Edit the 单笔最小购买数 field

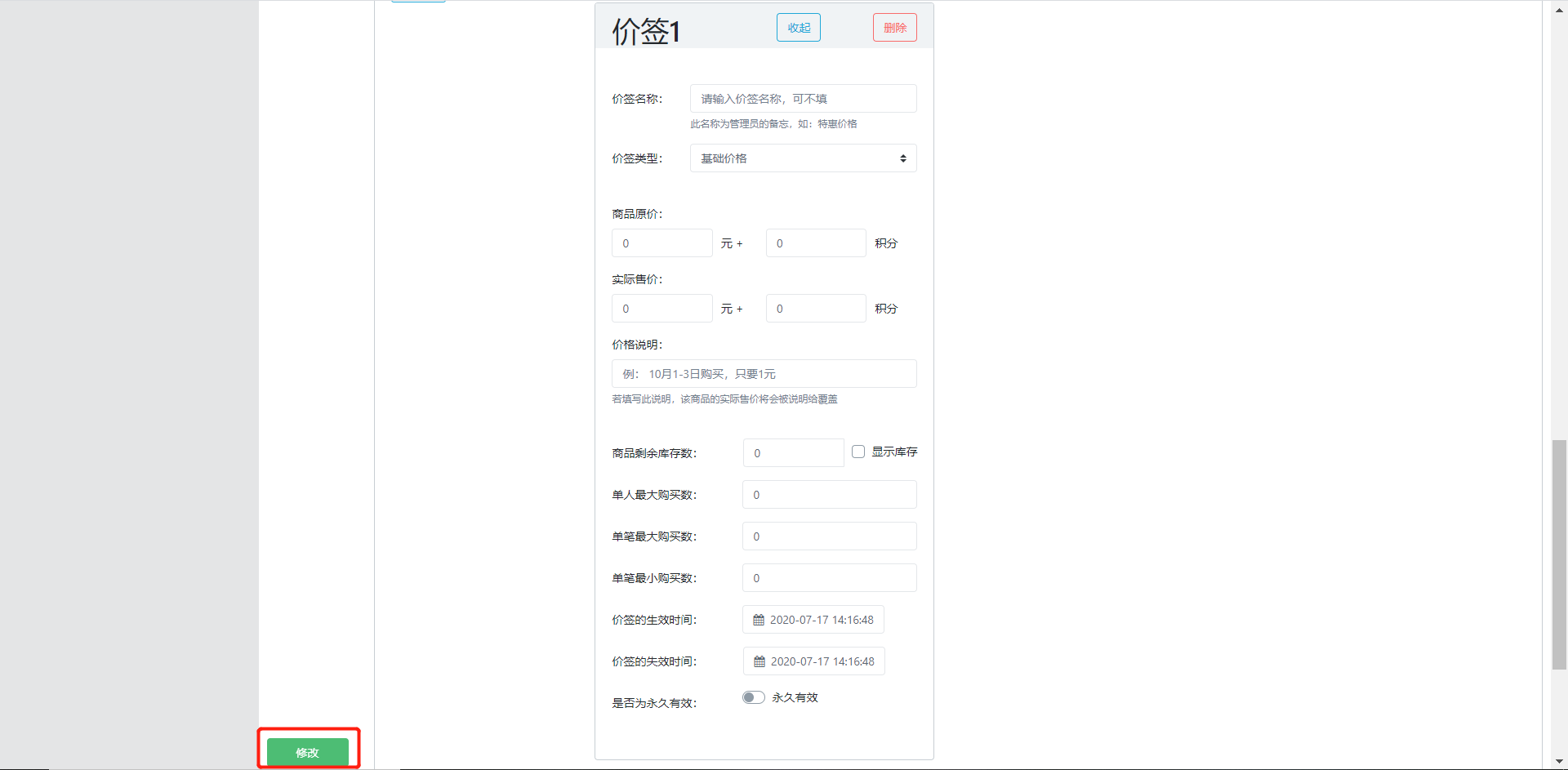click(x=829, y=578)
